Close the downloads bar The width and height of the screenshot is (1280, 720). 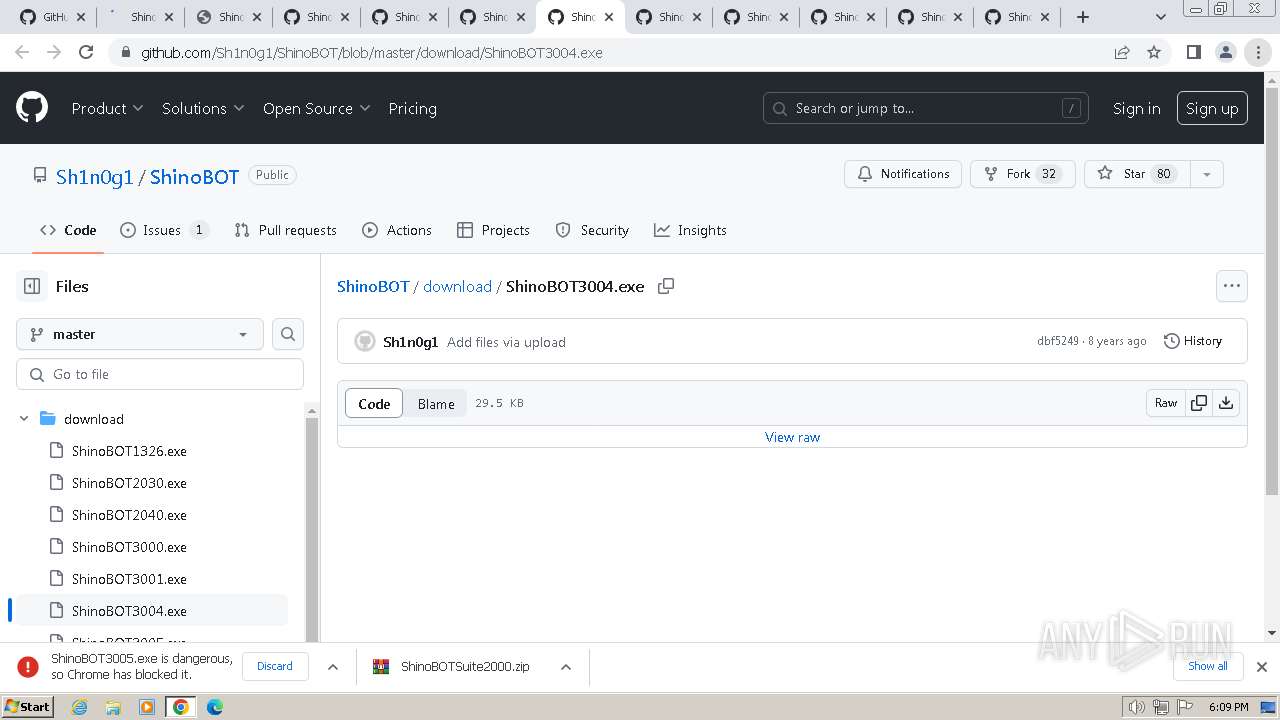tap(1262, 667)
